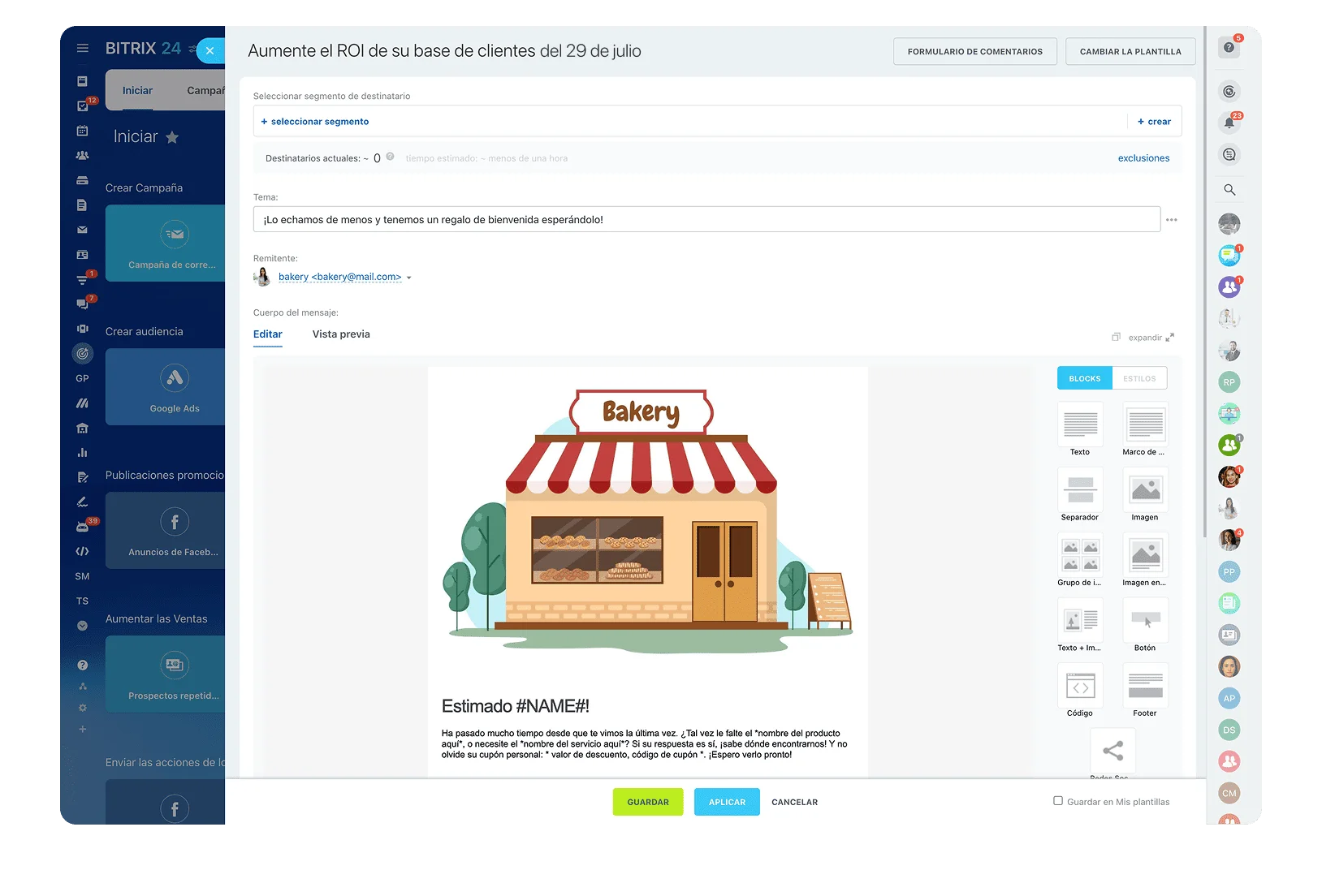The width and height of the screenshot is (1322, 896).
Task: Open the exclusiones link
Action: [x=1143, y=158]
